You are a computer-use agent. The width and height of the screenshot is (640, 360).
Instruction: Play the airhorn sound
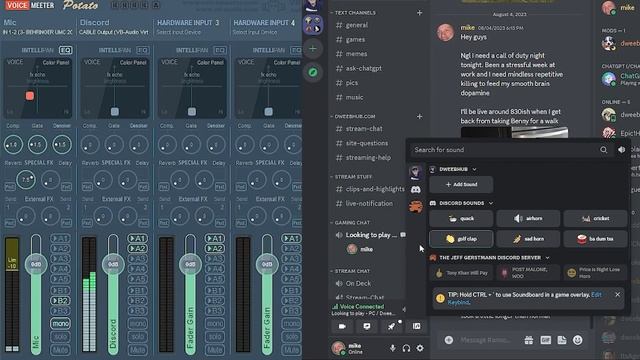528,219
